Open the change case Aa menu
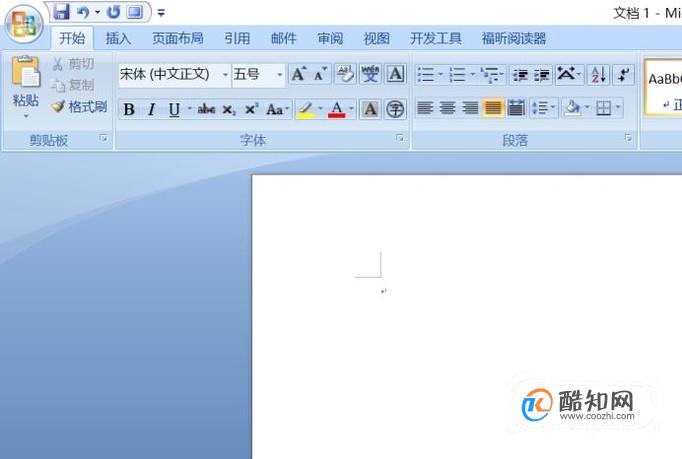 277,109
